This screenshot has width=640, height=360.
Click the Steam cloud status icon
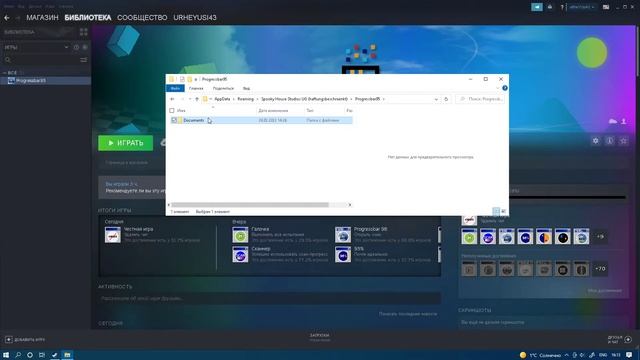tap(613, 121)
